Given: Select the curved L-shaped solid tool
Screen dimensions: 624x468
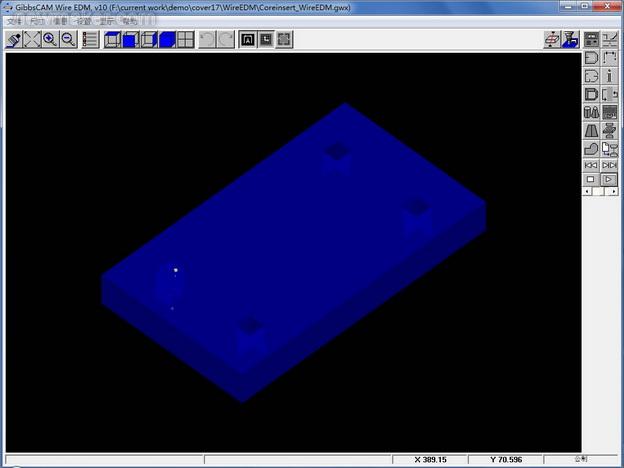Looking at the screenshot, I should [x=591, y=149].
